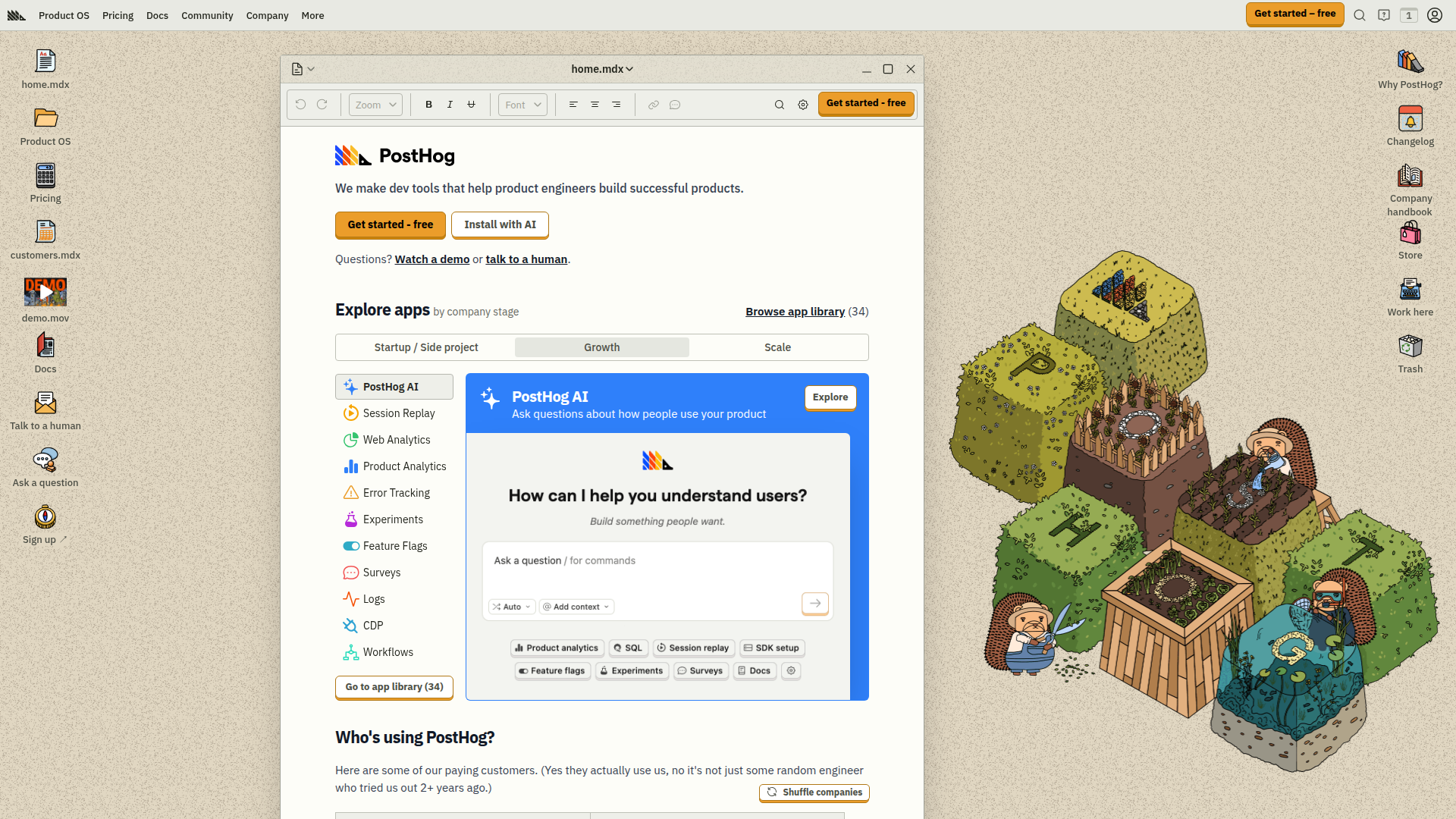
Task: Switch to the Scale tab
Action: [778, 347]
